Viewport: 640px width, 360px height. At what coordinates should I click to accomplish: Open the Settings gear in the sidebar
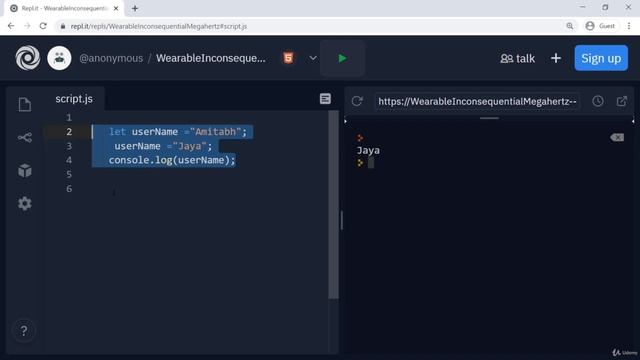[x=24, y=203]
